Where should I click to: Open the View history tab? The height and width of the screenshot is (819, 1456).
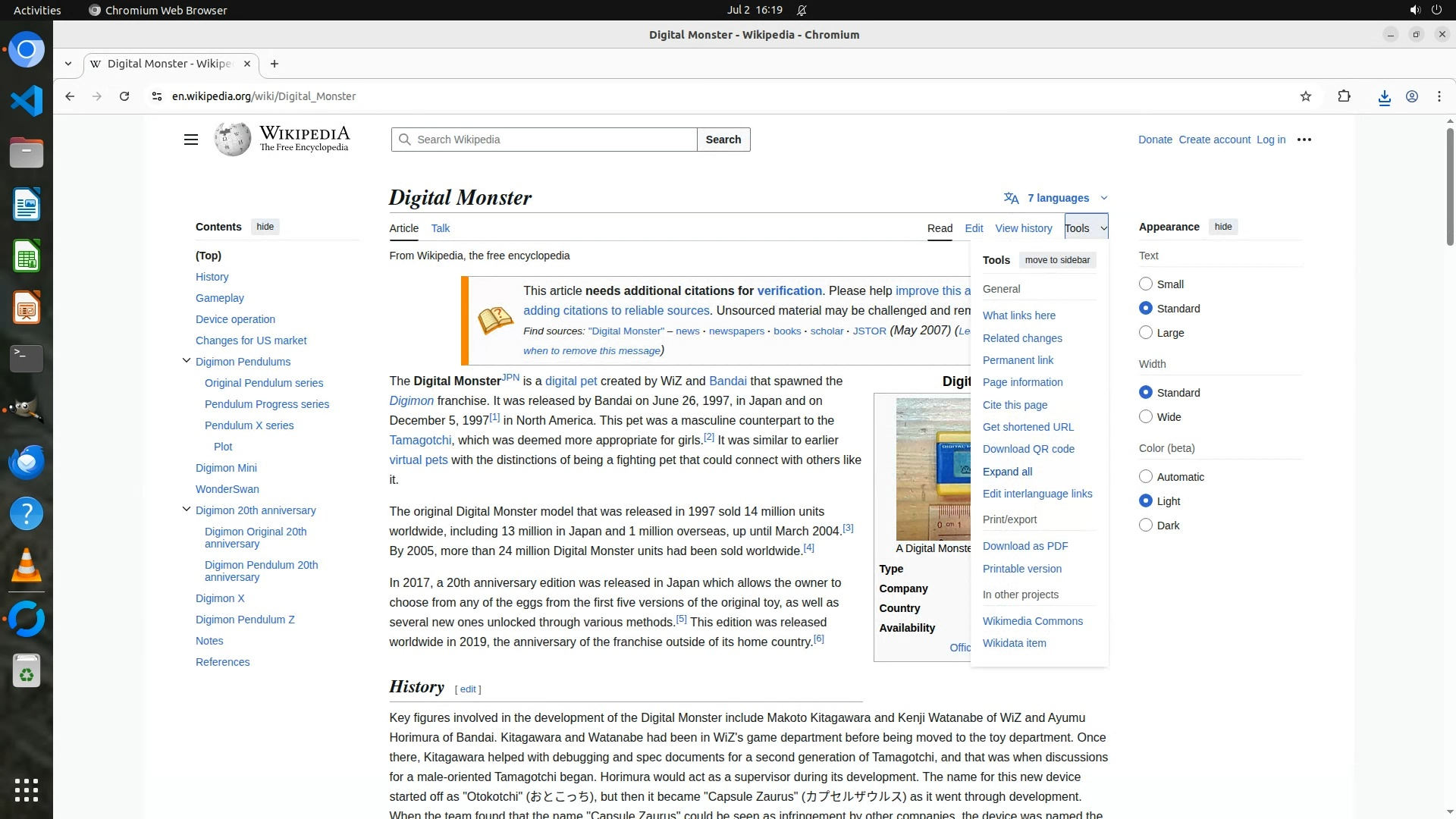[1023, 228]
